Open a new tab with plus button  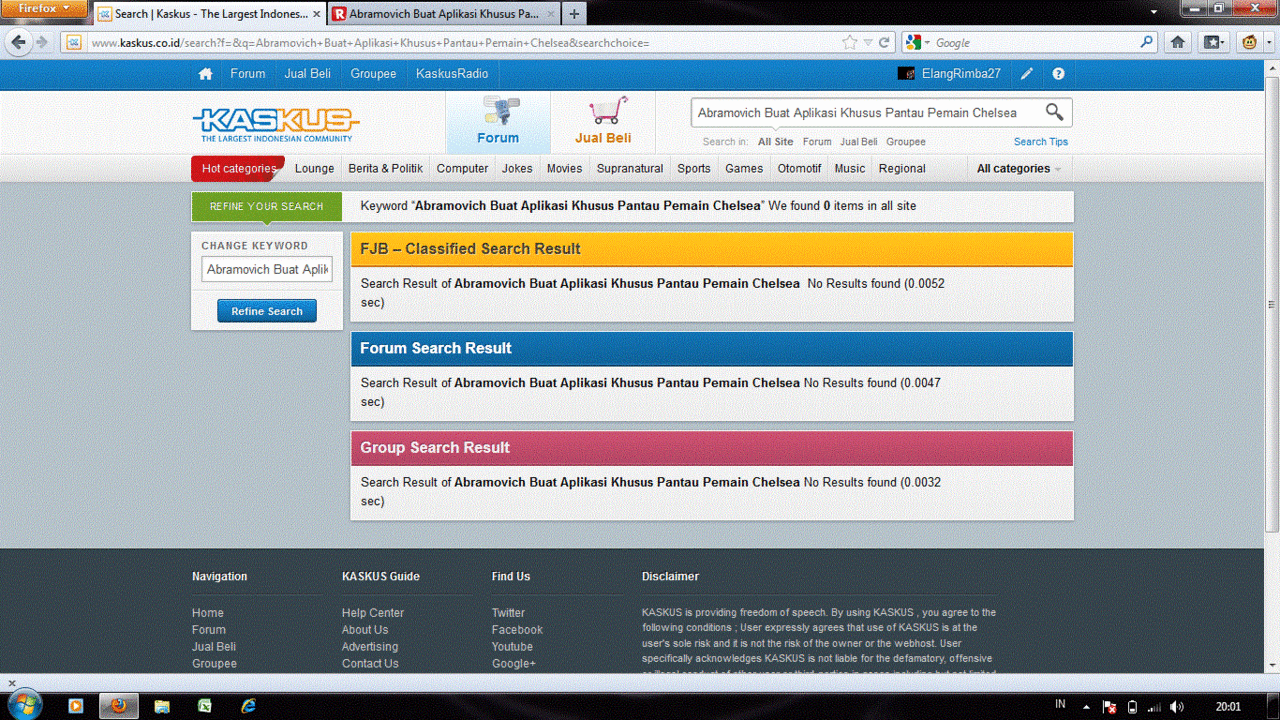tap(574, 14)
